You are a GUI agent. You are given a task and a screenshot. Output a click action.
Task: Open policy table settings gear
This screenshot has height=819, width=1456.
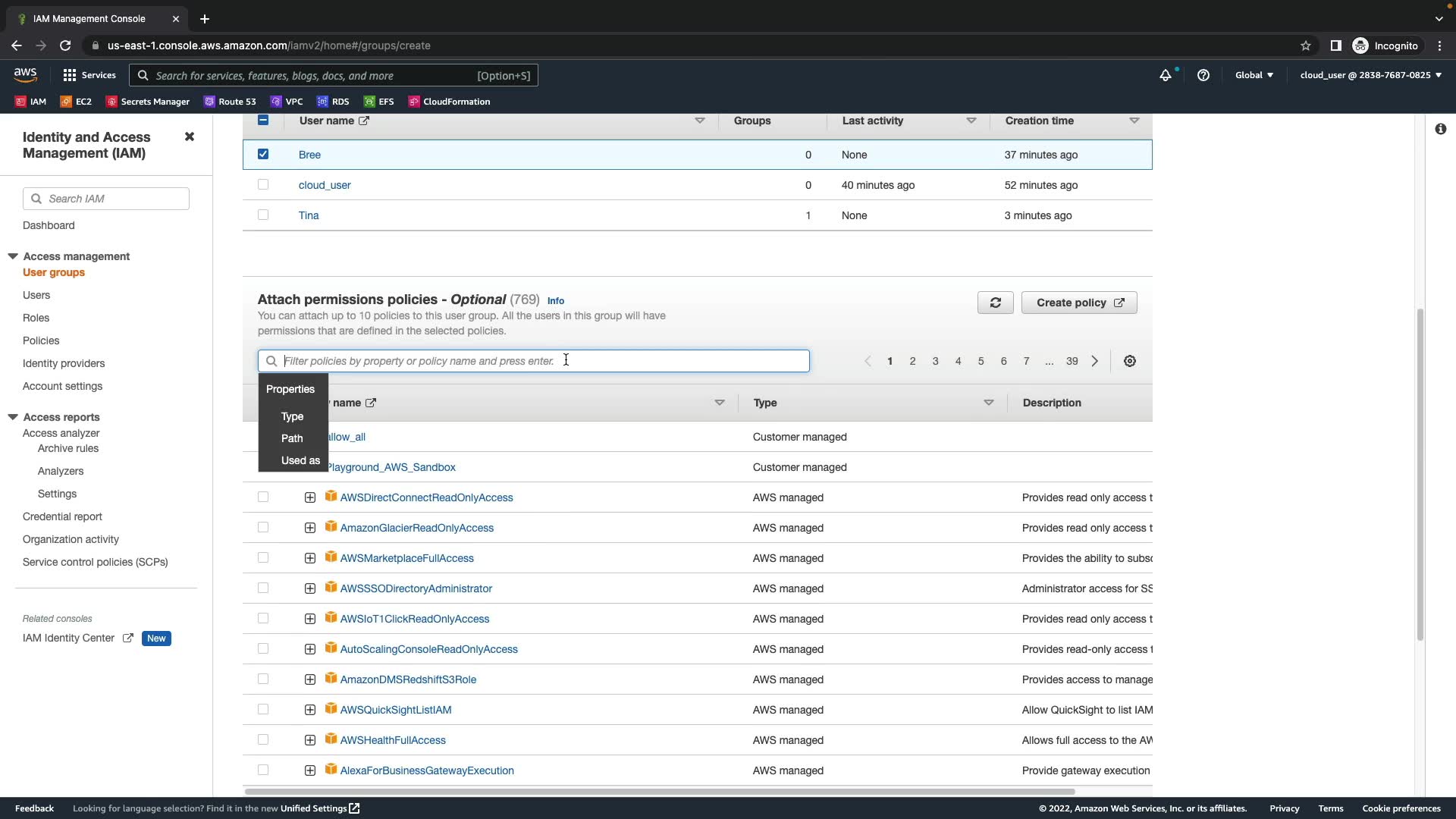(x=1129, y=361)
